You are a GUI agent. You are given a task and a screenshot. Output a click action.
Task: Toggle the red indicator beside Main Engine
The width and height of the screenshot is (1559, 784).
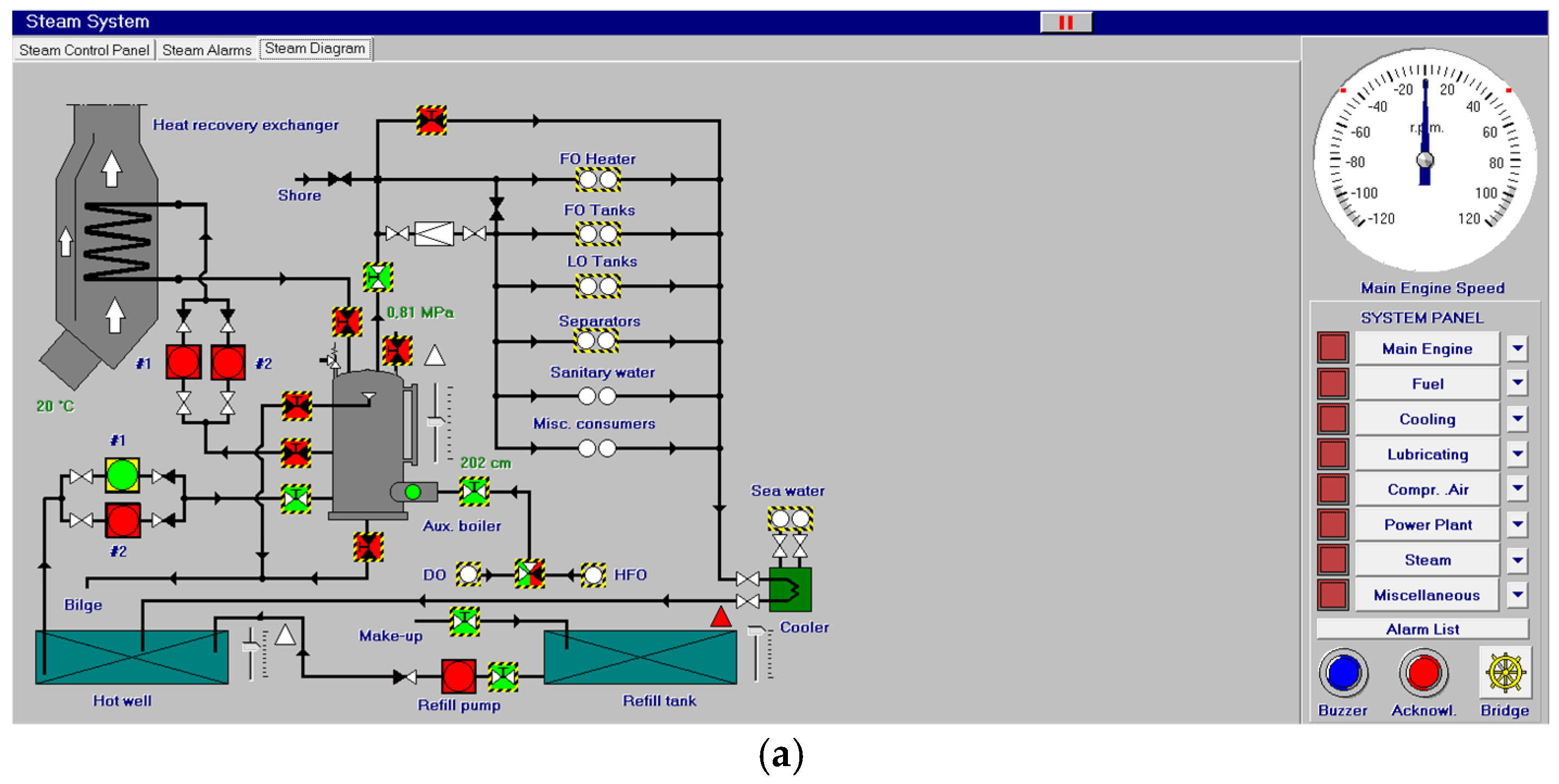1333,348
